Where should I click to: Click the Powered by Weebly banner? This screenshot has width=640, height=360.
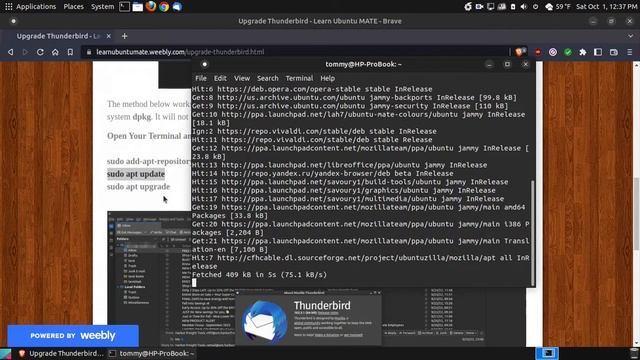point(73,336)
